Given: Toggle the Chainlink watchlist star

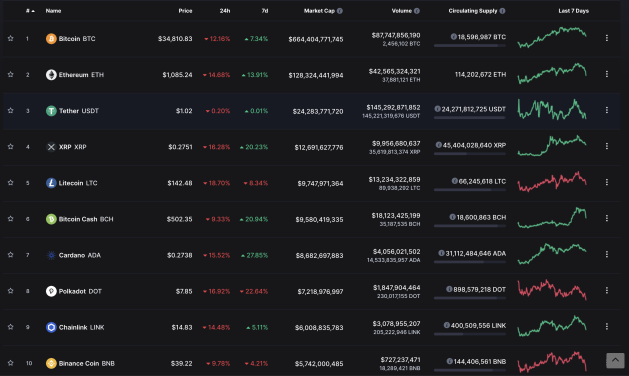Looking at the screenshot, I should (10, 327).
